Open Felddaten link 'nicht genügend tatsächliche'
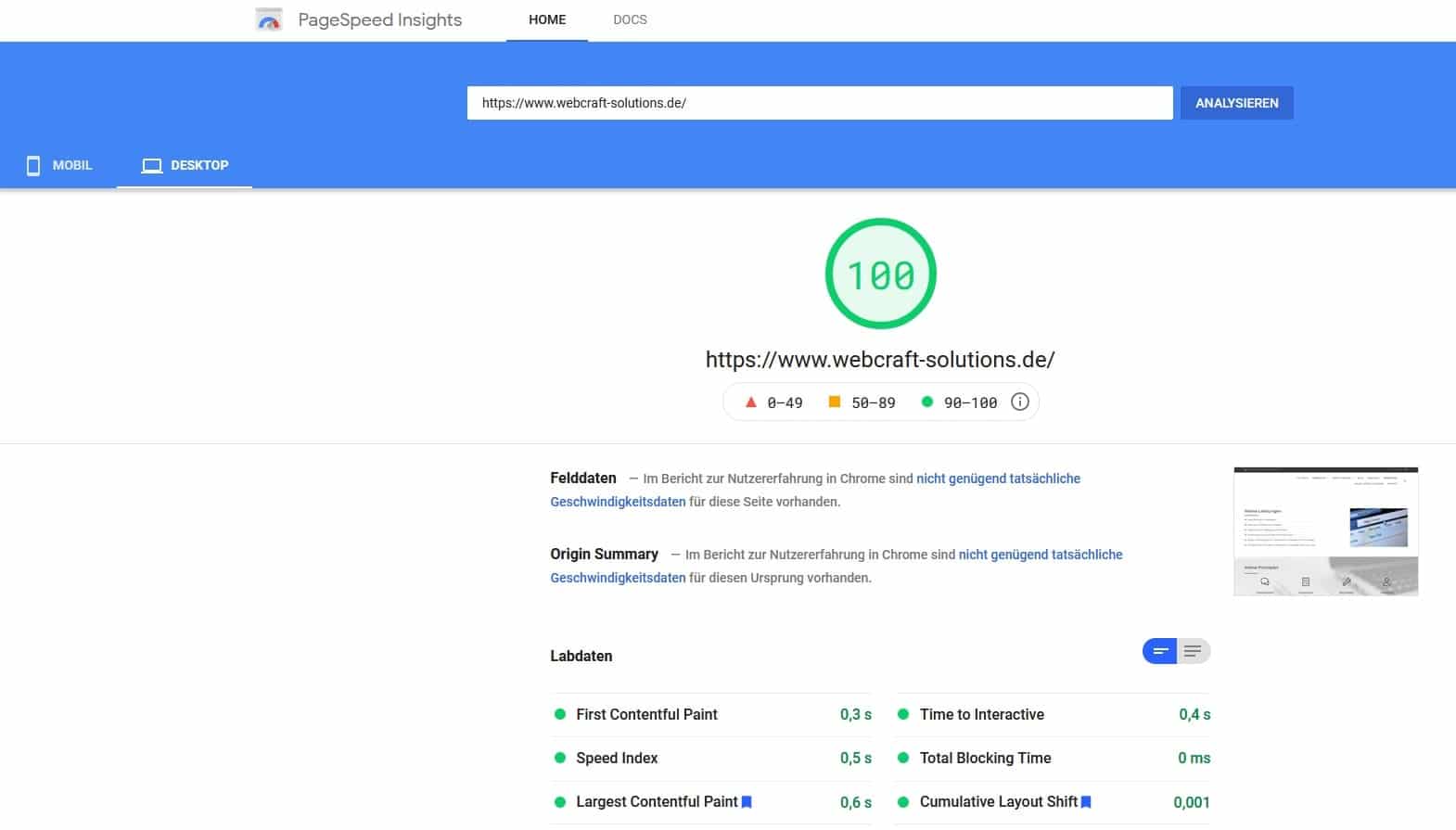This screenshot has height=830, width=1456. tap(998, 479)
